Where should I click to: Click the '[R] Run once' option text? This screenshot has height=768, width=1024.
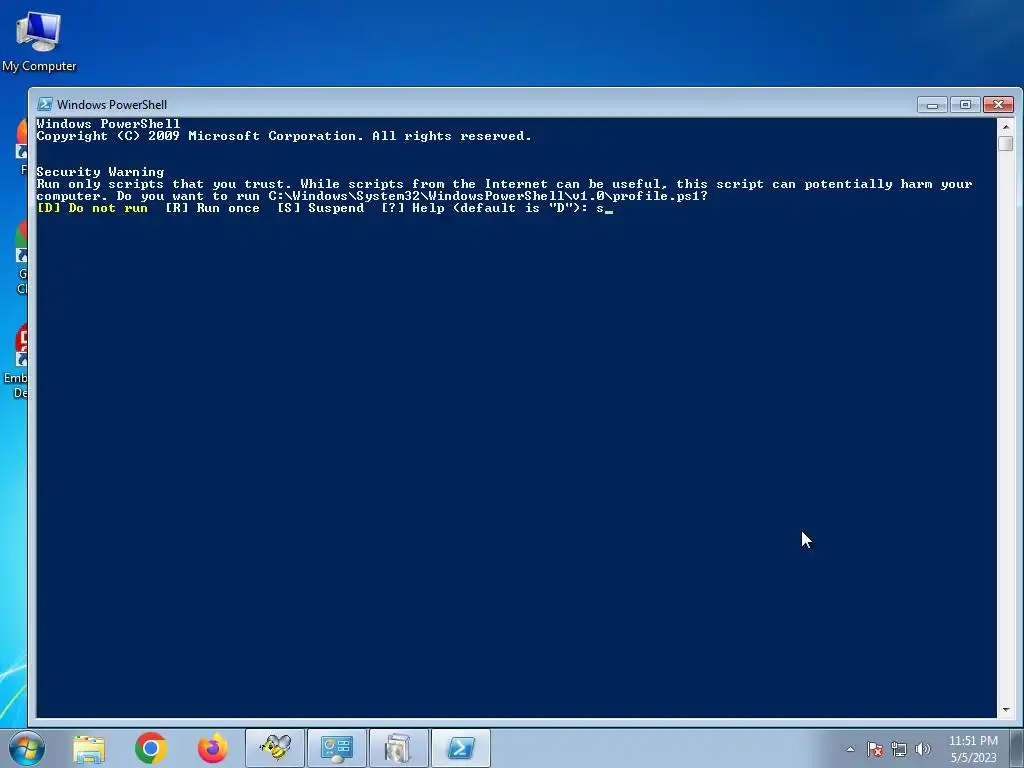point(212,208)
